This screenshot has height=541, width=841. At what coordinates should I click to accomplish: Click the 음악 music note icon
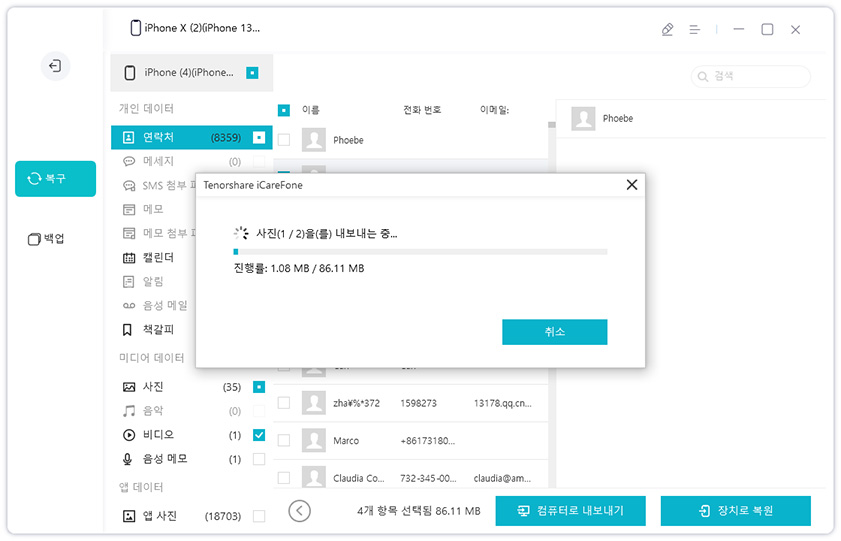click(129, 411)
